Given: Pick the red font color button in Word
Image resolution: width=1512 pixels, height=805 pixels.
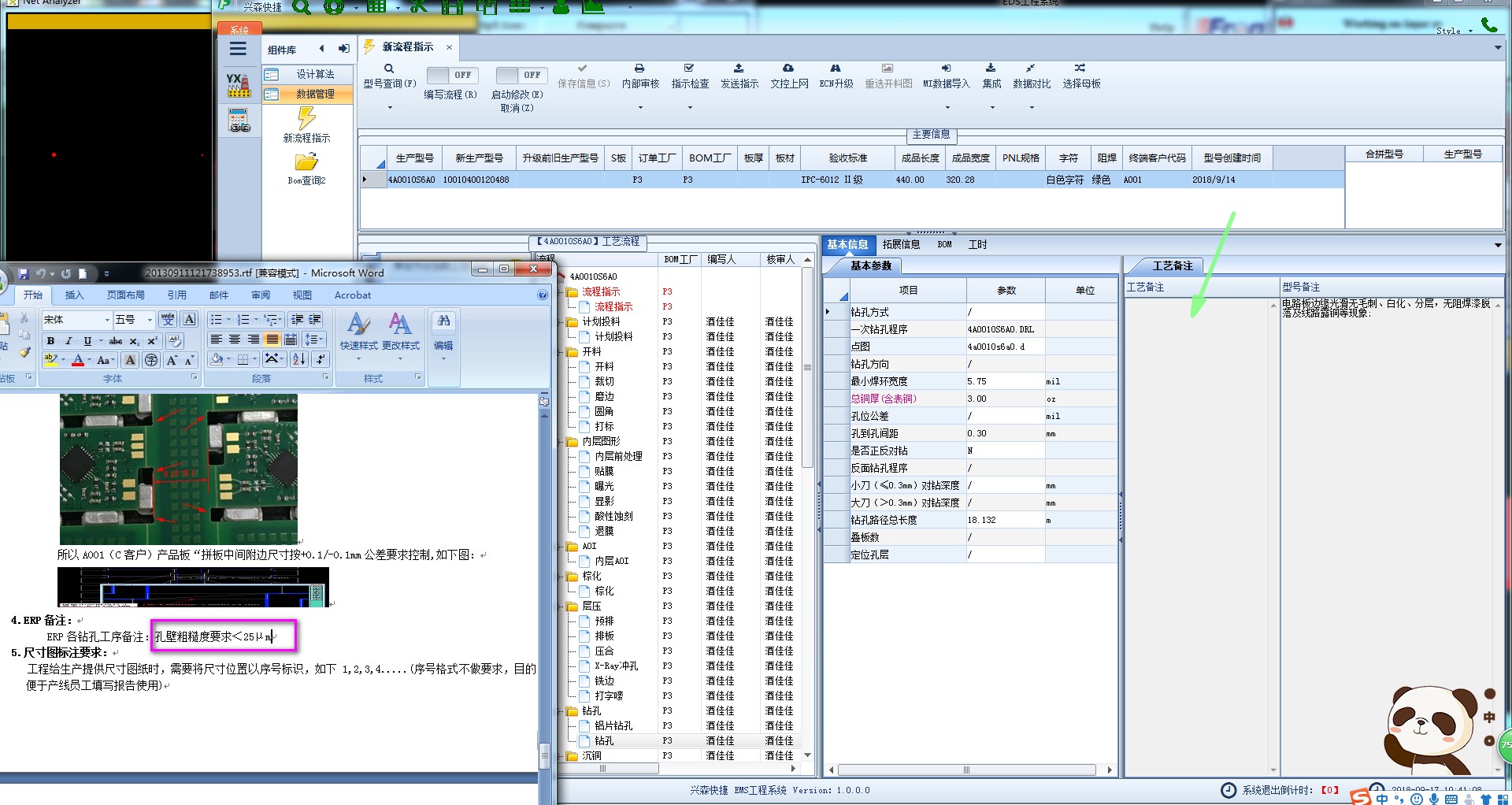Looking at the screenshot, I should [x=78, y=360].
